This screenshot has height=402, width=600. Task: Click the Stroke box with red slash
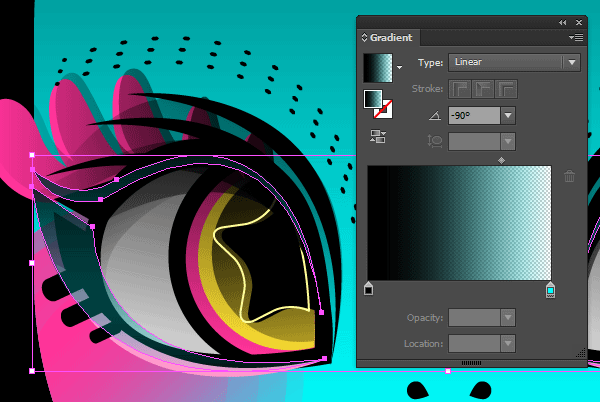pos(383,107)
